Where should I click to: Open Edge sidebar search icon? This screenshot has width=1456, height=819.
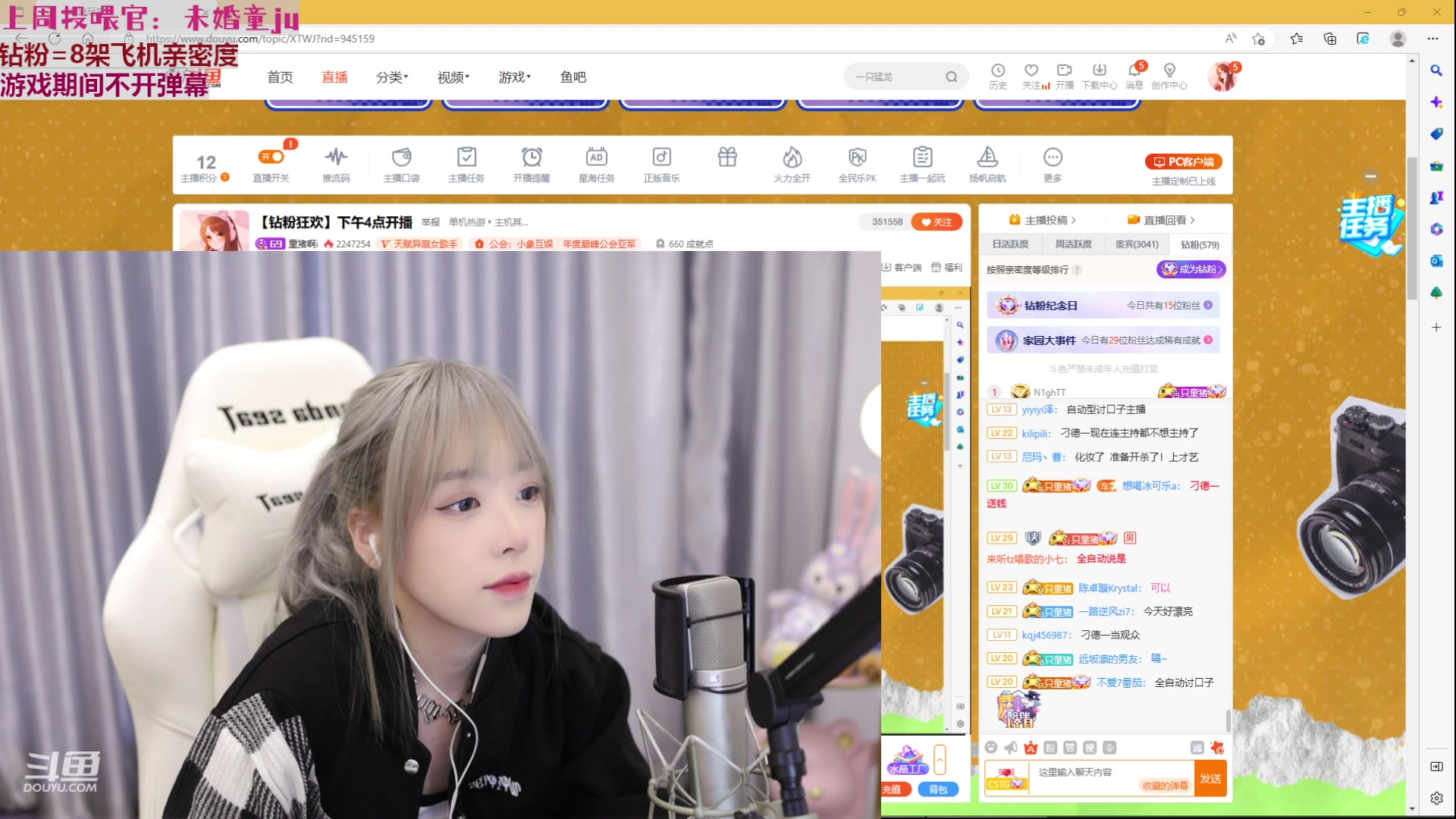(1436, 71)
